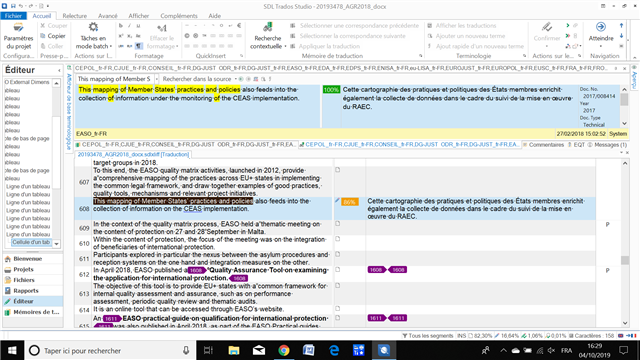Click the Copier button in clipboard group

pos(53,36)
